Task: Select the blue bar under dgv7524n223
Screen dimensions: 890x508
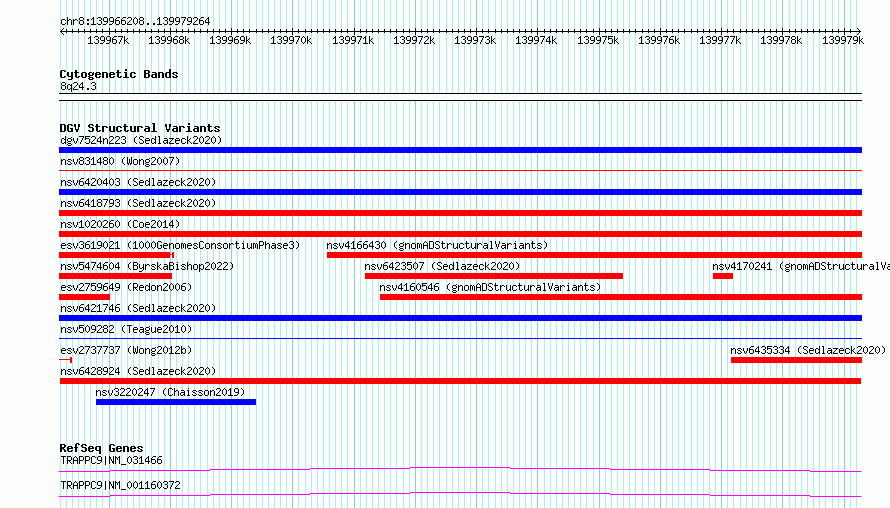Action: pos(460,150)
